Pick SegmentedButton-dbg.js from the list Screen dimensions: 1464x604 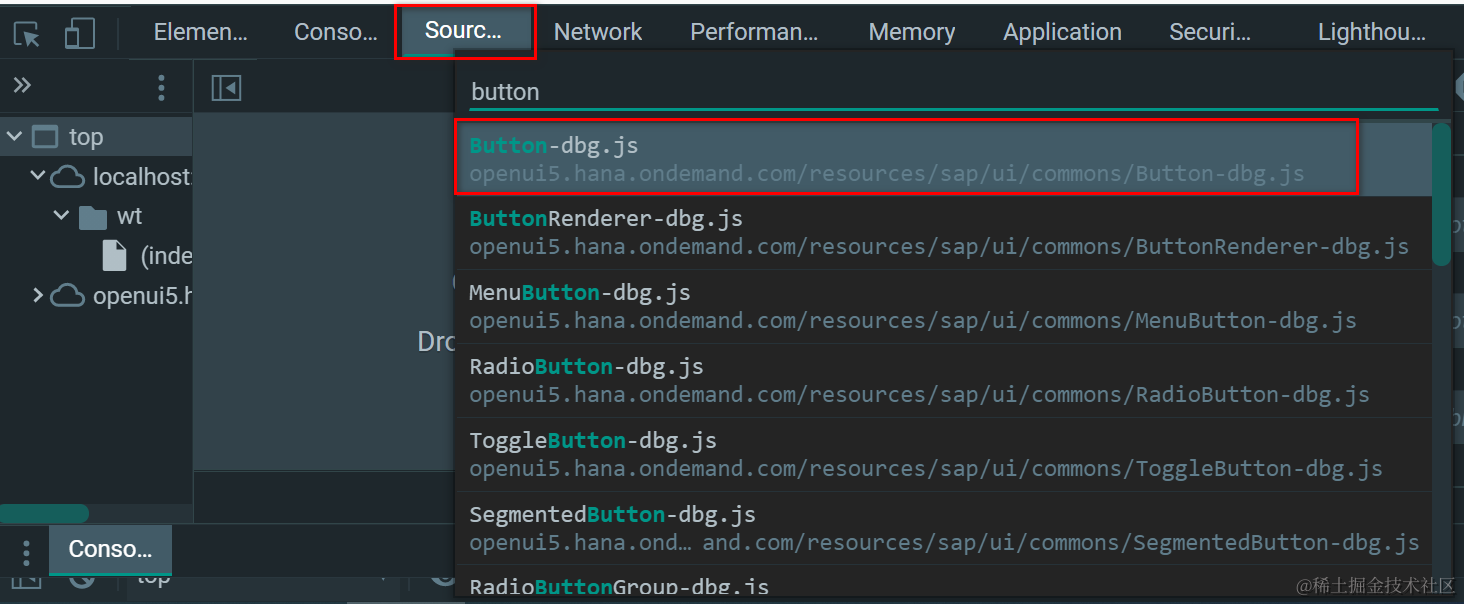[943, 528]
